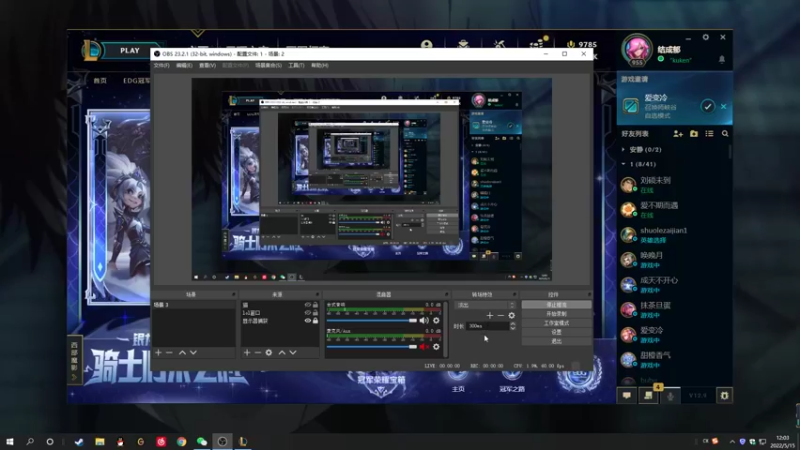This screenshot has height=450, width=800.
Task: Remove the scene transition with the minus icon
Action: (x=501, y=316)
